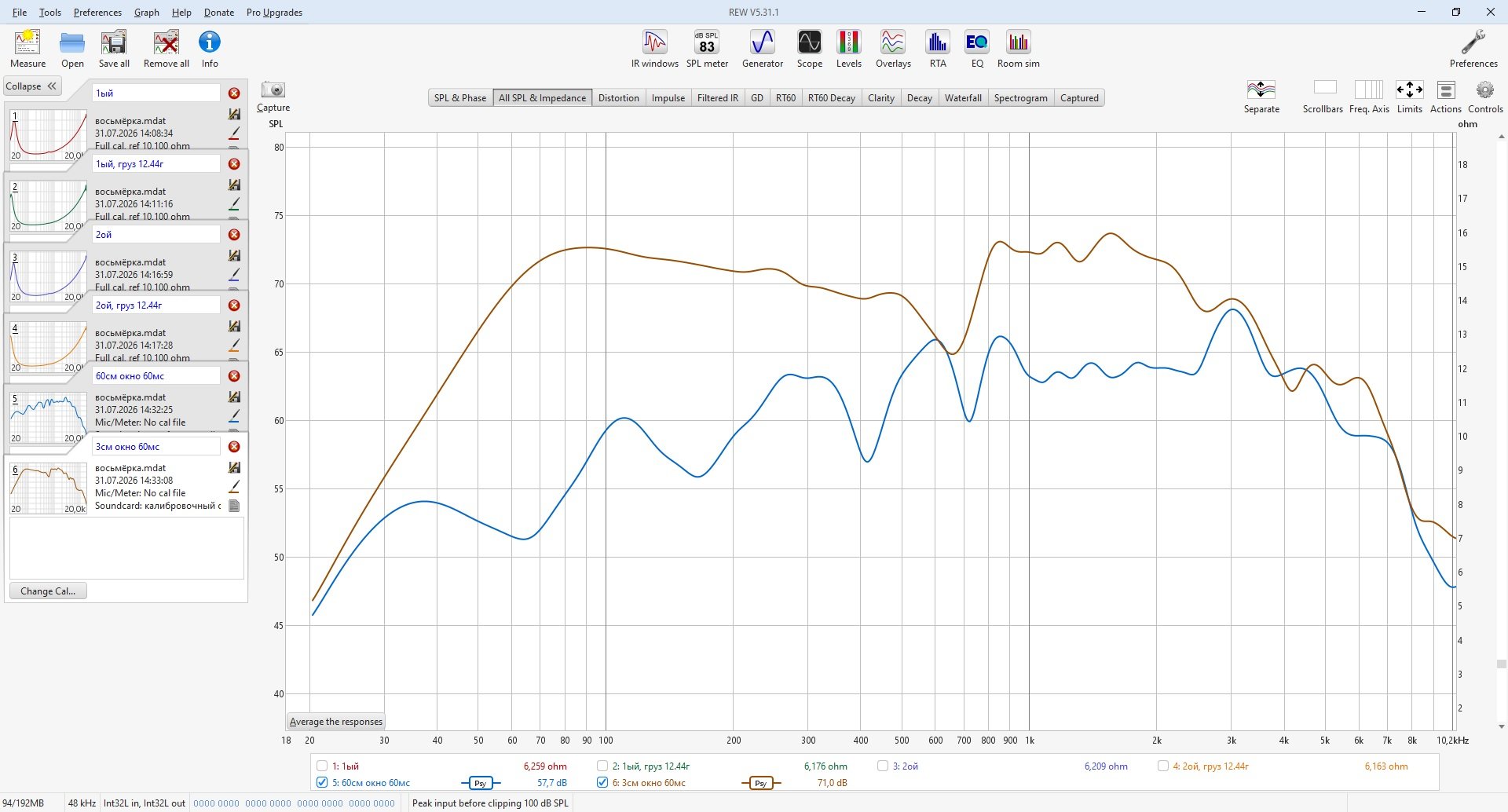Click the Change Cal... button

point(48,591)
